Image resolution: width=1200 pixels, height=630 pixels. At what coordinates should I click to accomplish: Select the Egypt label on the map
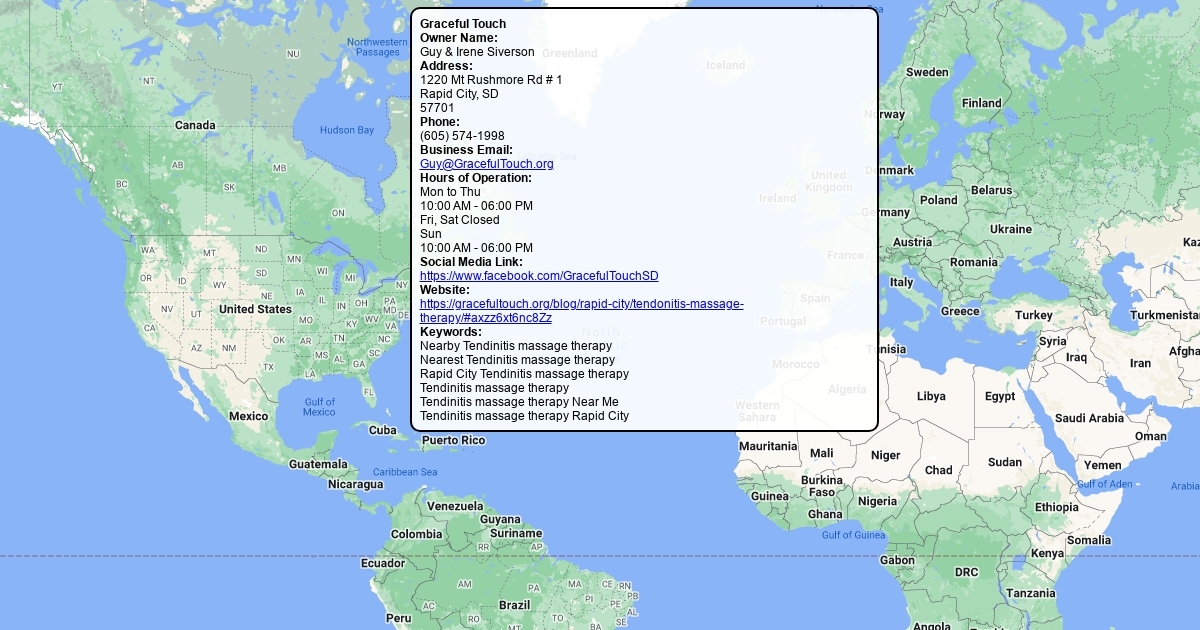1000,397
